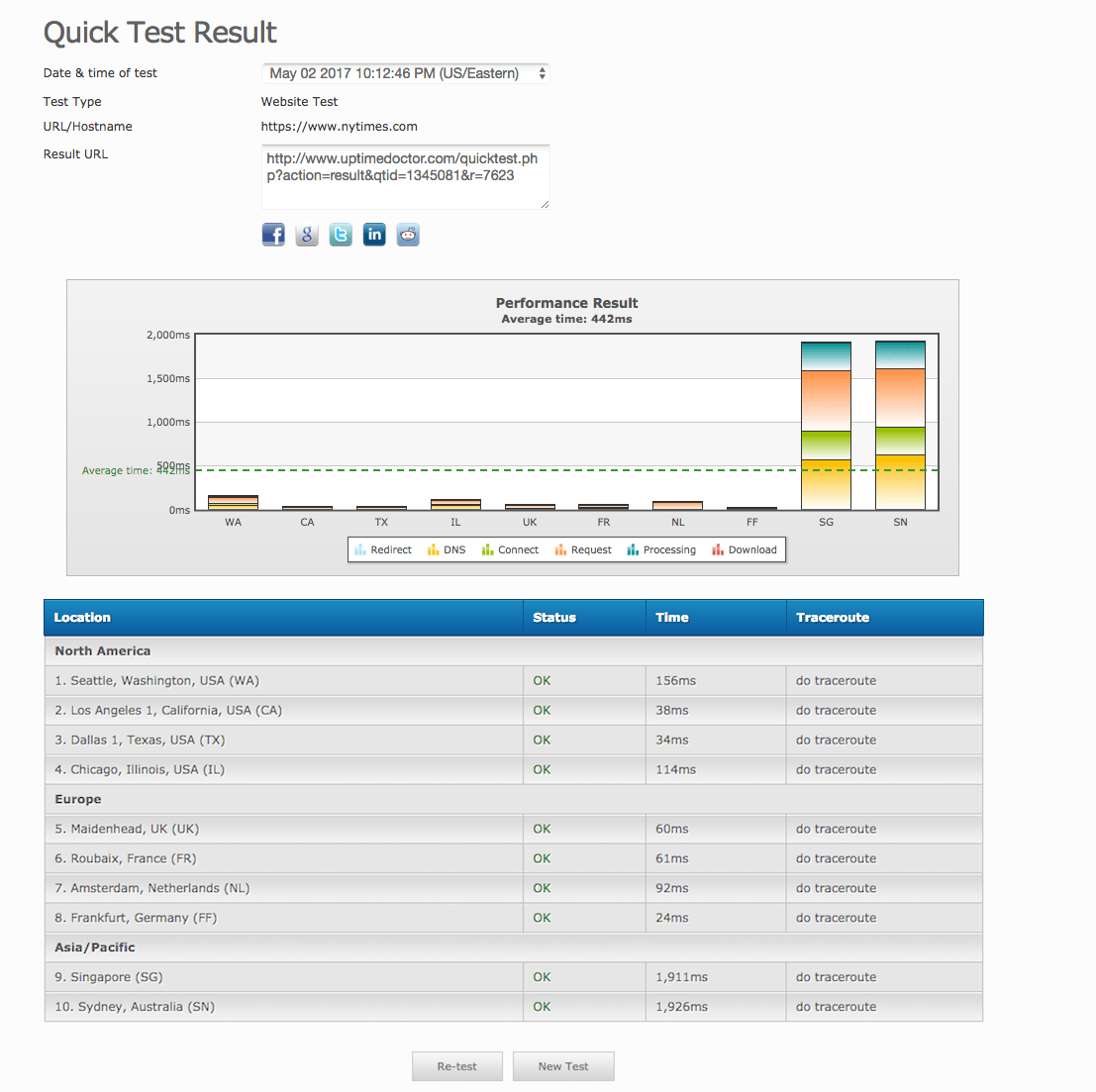Click the NL bar in the chart
This screenshot has height=1092, width=1096.
click(678, 506)
